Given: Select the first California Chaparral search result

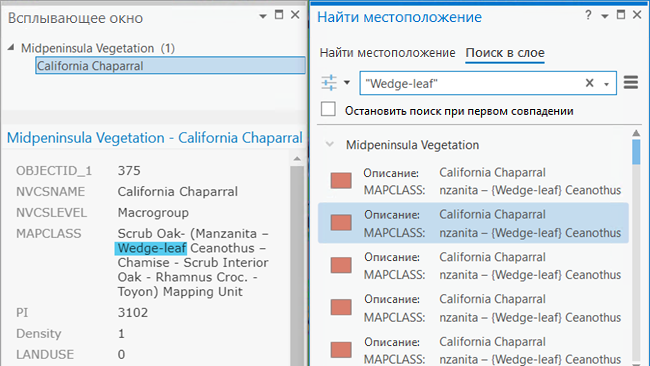Looking at the screenshot, I should pyautogui.click(x=473, y=181).
